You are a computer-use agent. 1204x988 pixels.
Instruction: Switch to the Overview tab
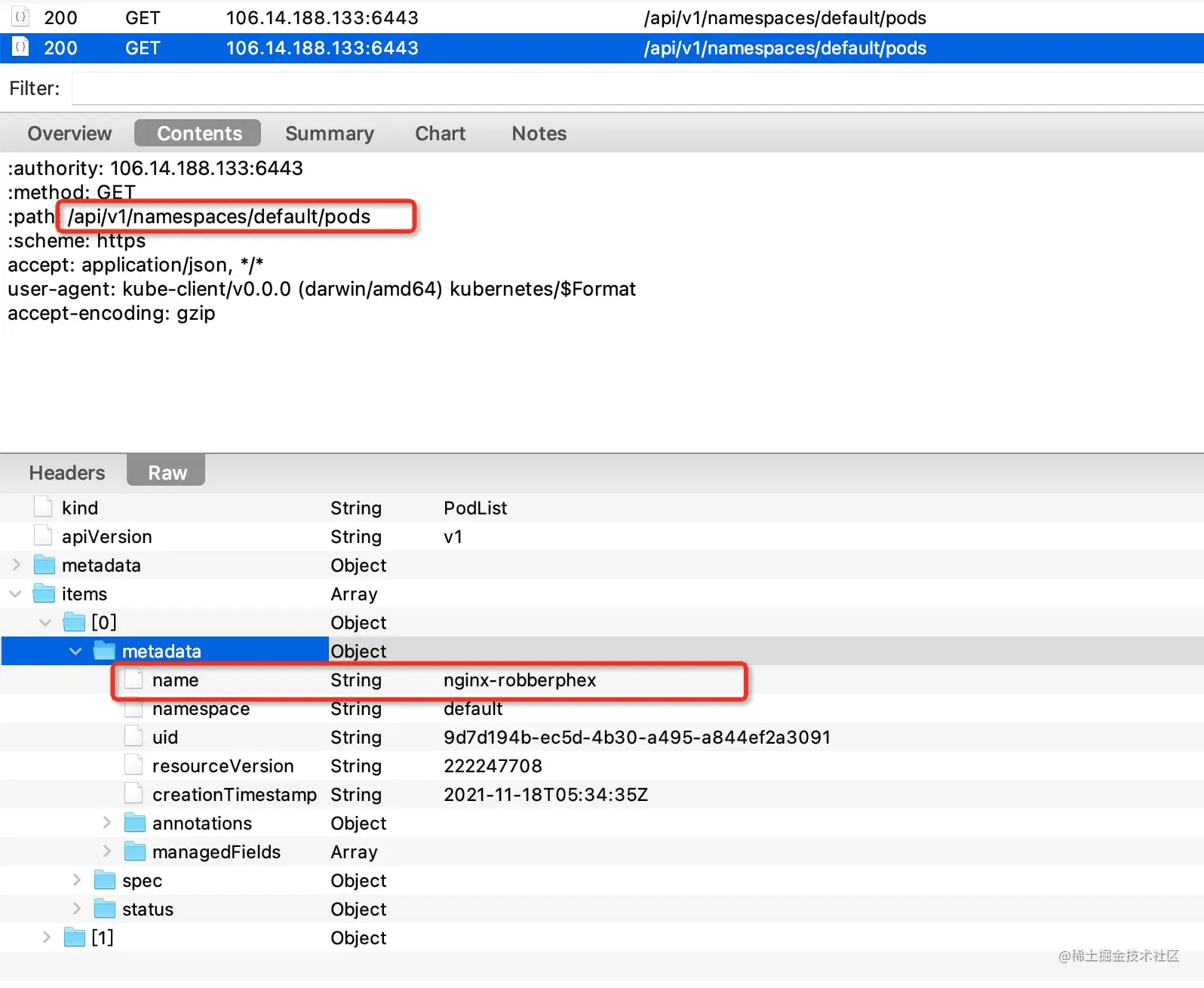(69, 133)
